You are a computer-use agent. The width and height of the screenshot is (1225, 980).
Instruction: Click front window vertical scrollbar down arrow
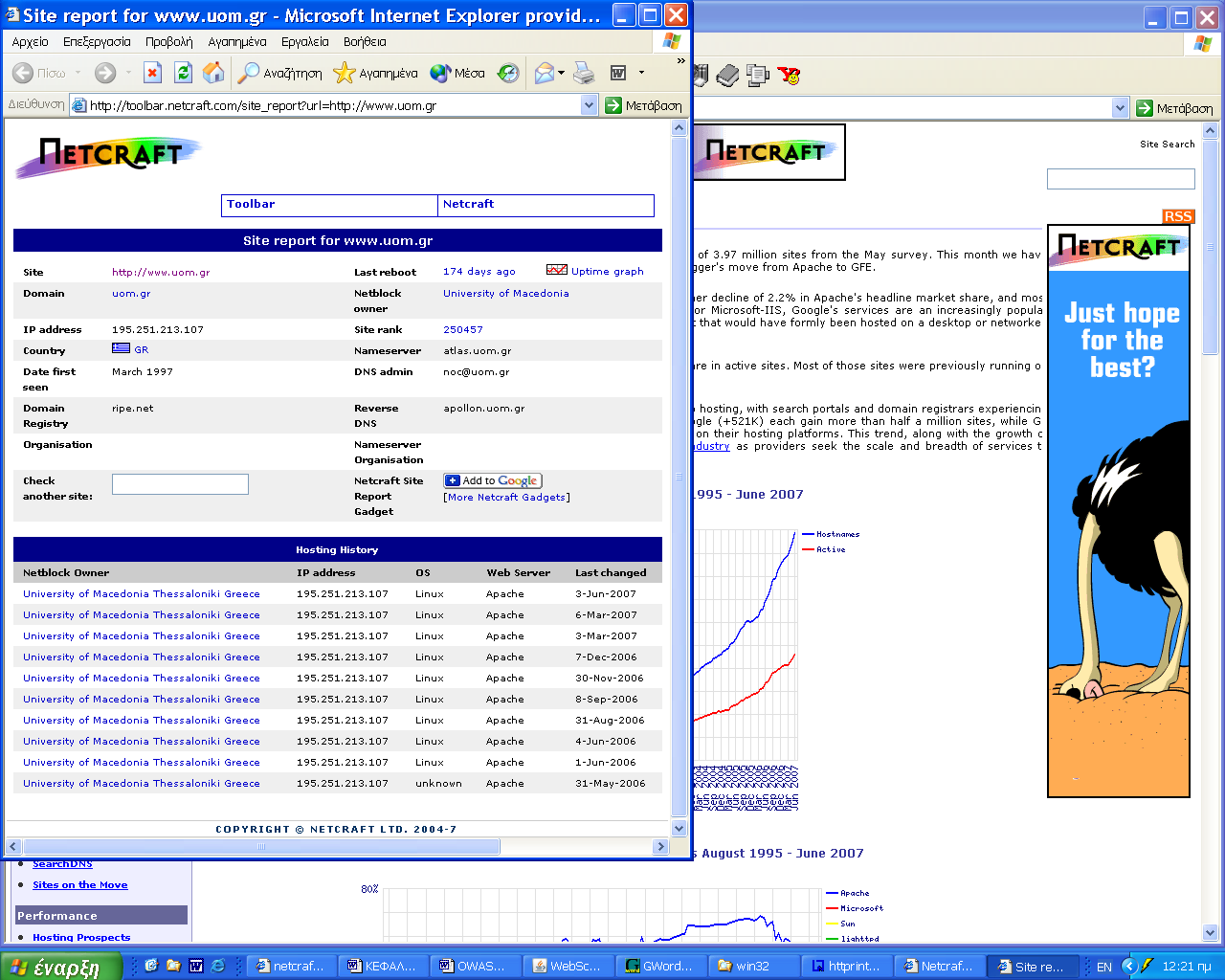pyautogui.click(x=679, y=829)
